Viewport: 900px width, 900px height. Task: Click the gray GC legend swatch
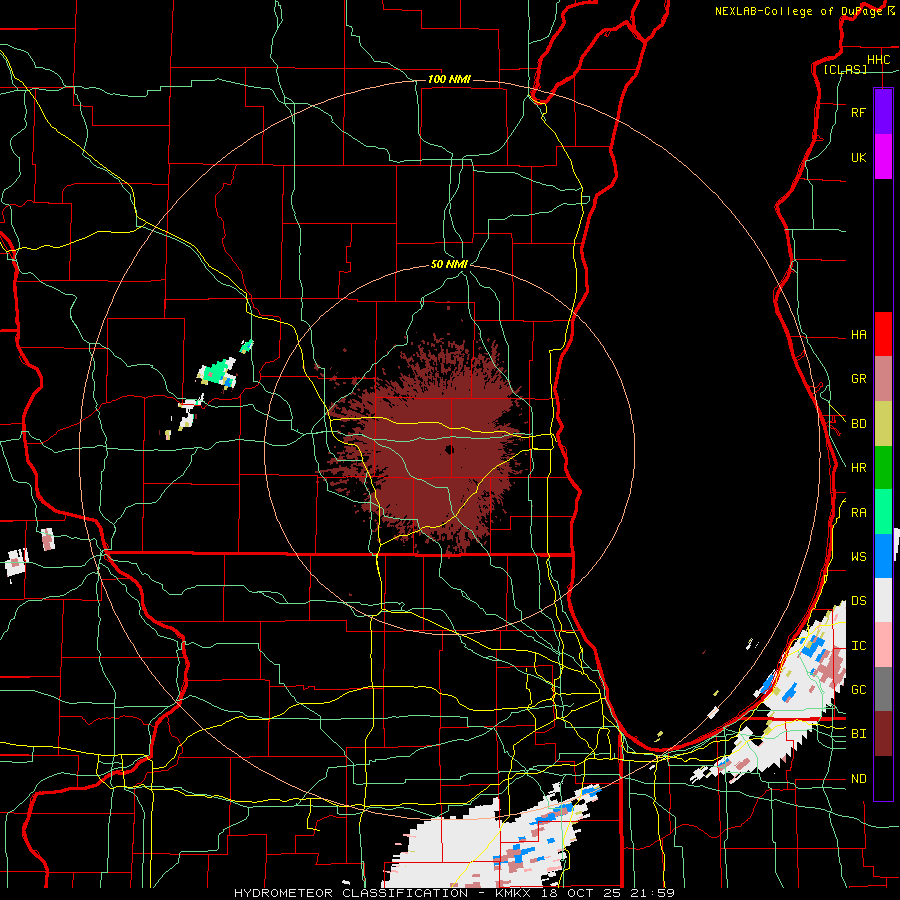tap(883, 689)
